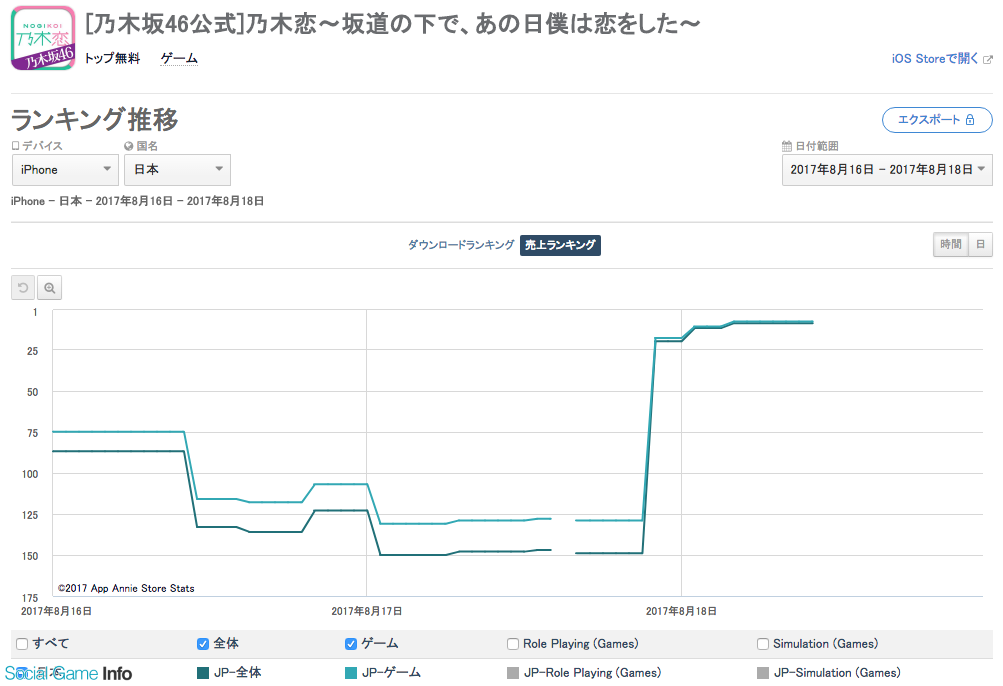Switch chart to 時間 view

click(951, 244)
